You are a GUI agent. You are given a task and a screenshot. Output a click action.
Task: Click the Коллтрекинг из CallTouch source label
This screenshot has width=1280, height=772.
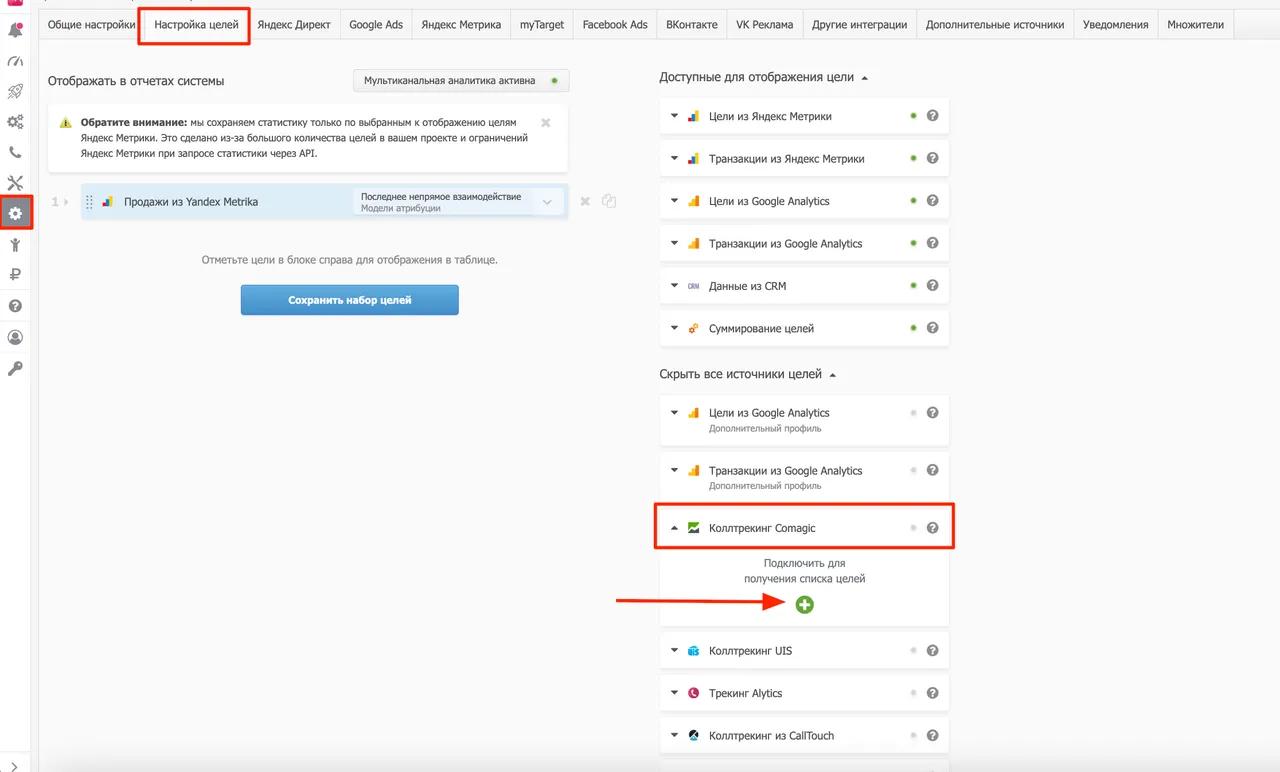(x=771, y=736)
